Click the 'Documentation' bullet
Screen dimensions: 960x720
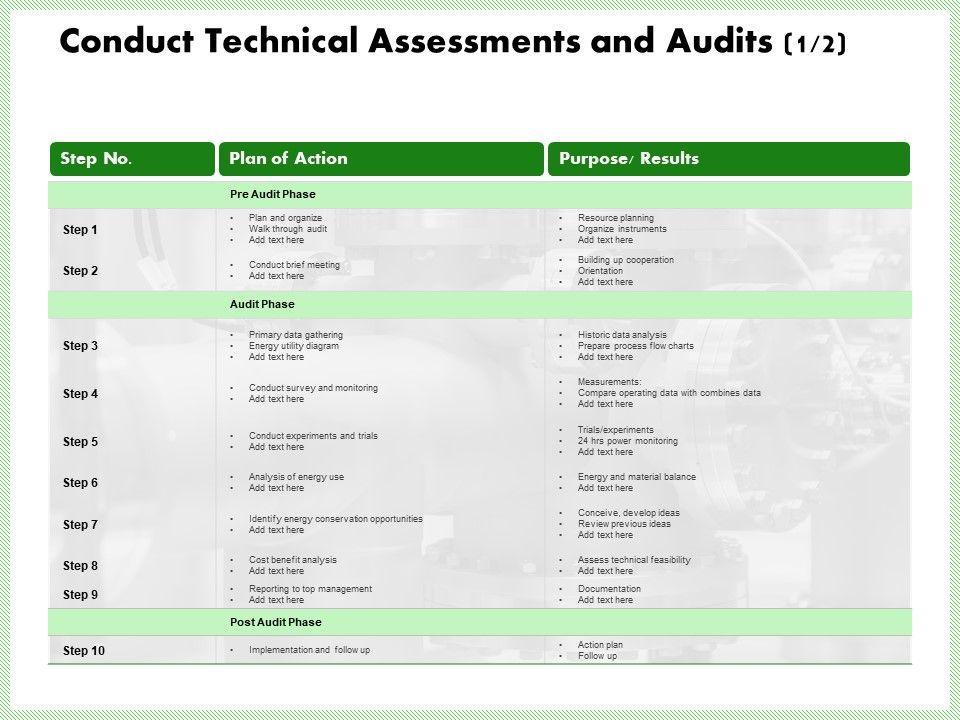tap(609, 589)
